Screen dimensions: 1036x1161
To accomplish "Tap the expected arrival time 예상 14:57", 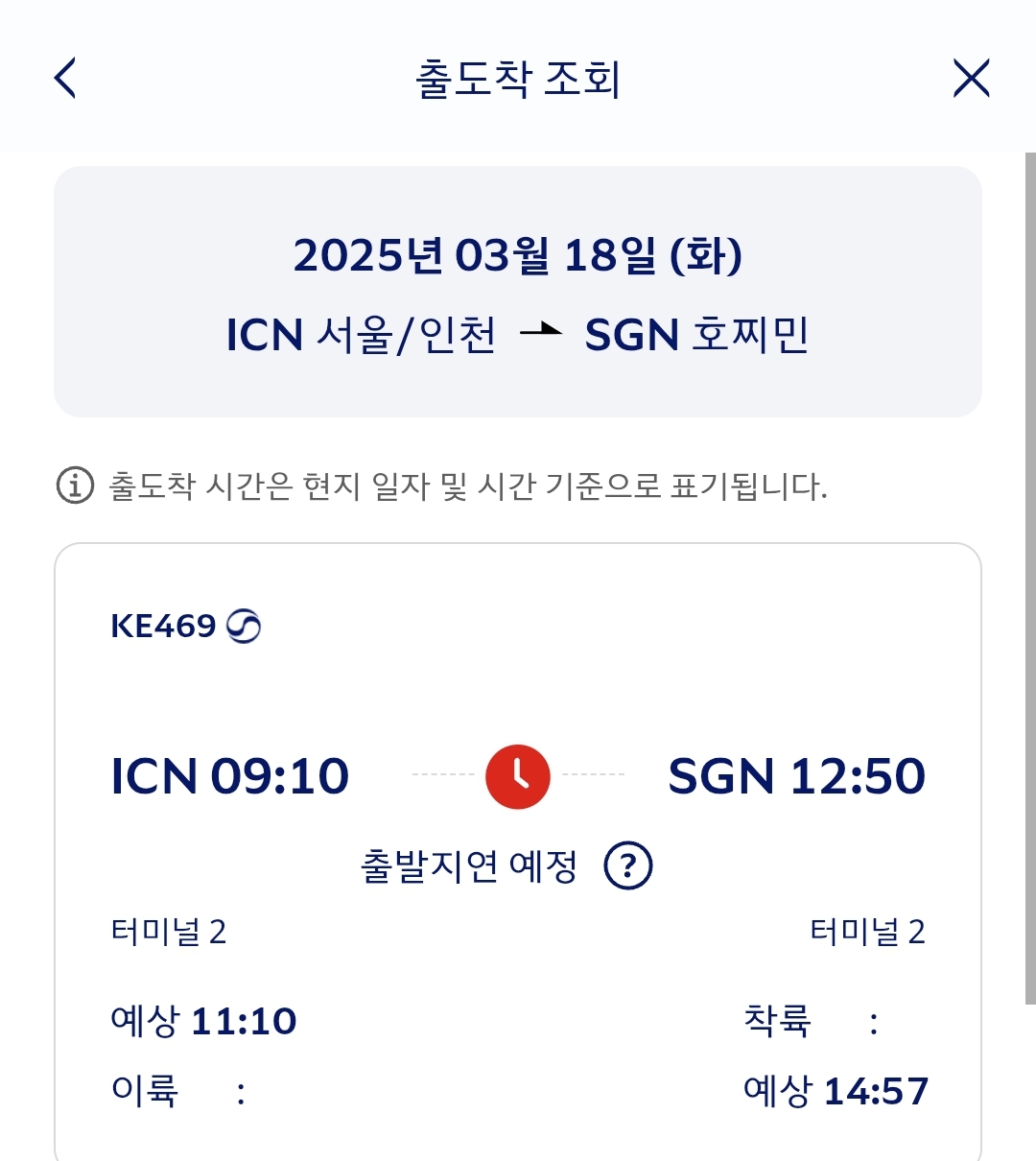I will click(x=836, y=1091).
